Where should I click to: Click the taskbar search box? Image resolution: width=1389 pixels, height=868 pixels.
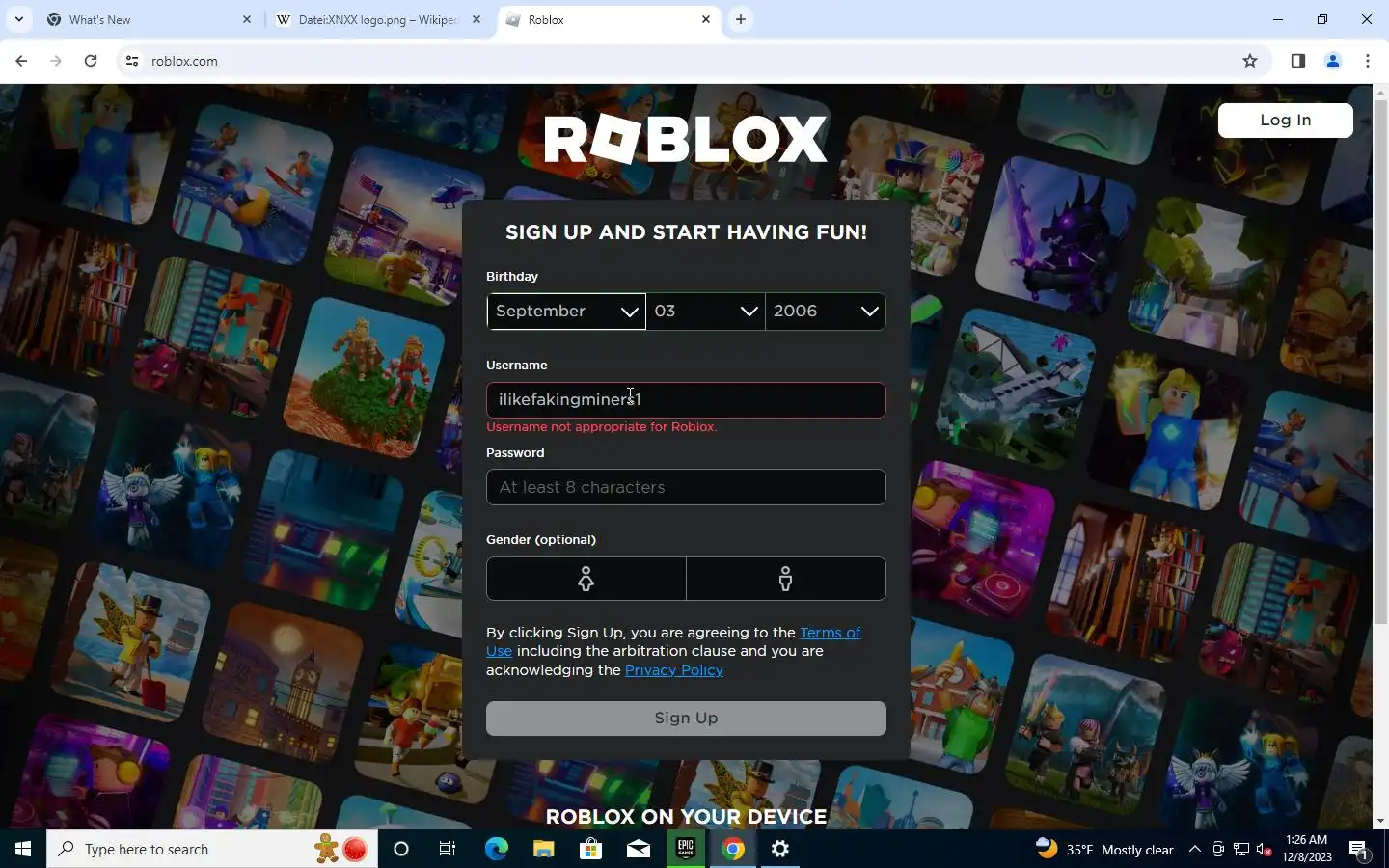[212, 849]
